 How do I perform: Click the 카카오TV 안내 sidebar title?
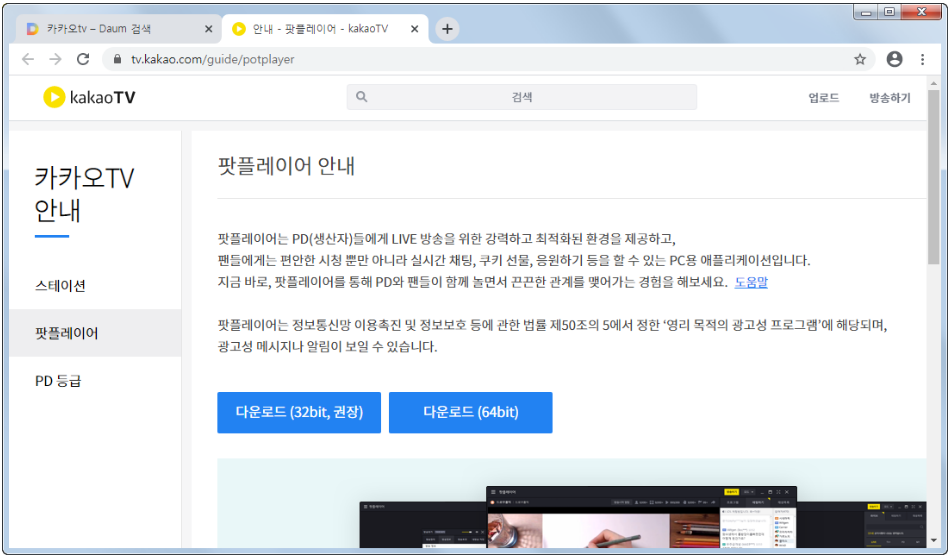(84, 194)
